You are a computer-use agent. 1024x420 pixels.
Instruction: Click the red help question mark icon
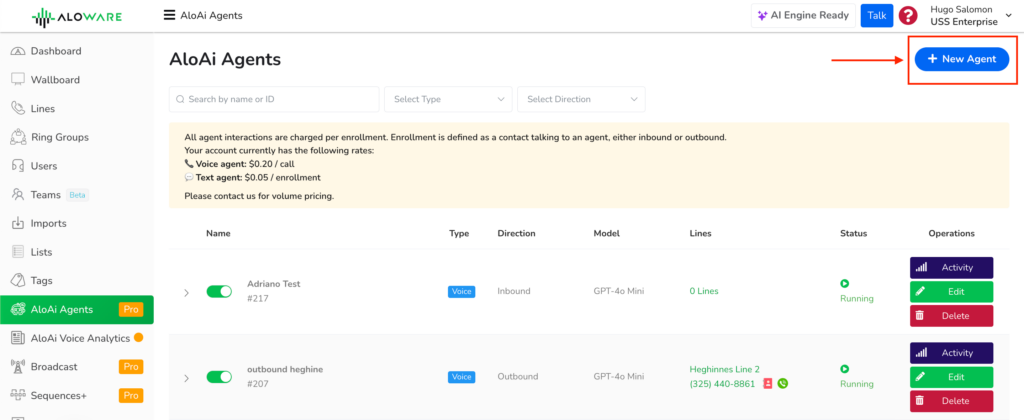click(x=908, y=16)
